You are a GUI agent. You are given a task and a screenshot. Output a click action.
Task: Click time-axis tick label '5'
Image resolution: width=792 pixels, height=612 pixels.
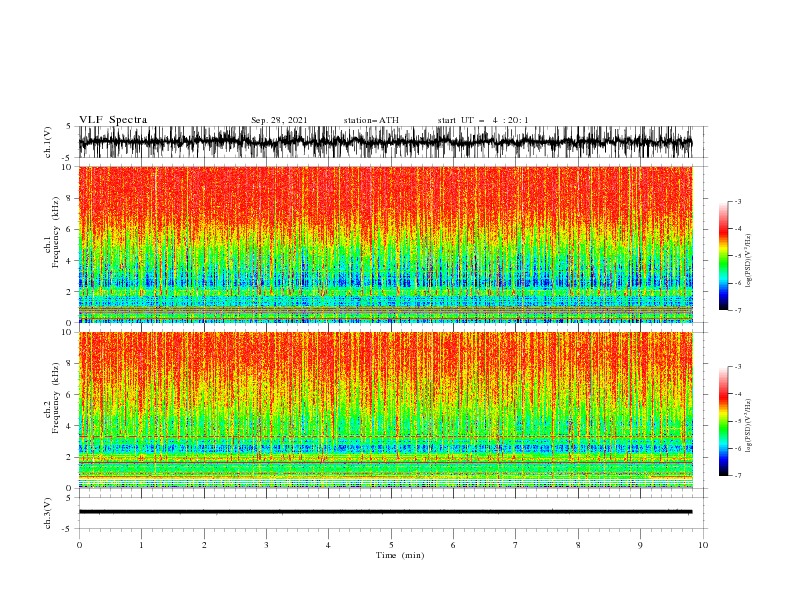pos(391,545)
